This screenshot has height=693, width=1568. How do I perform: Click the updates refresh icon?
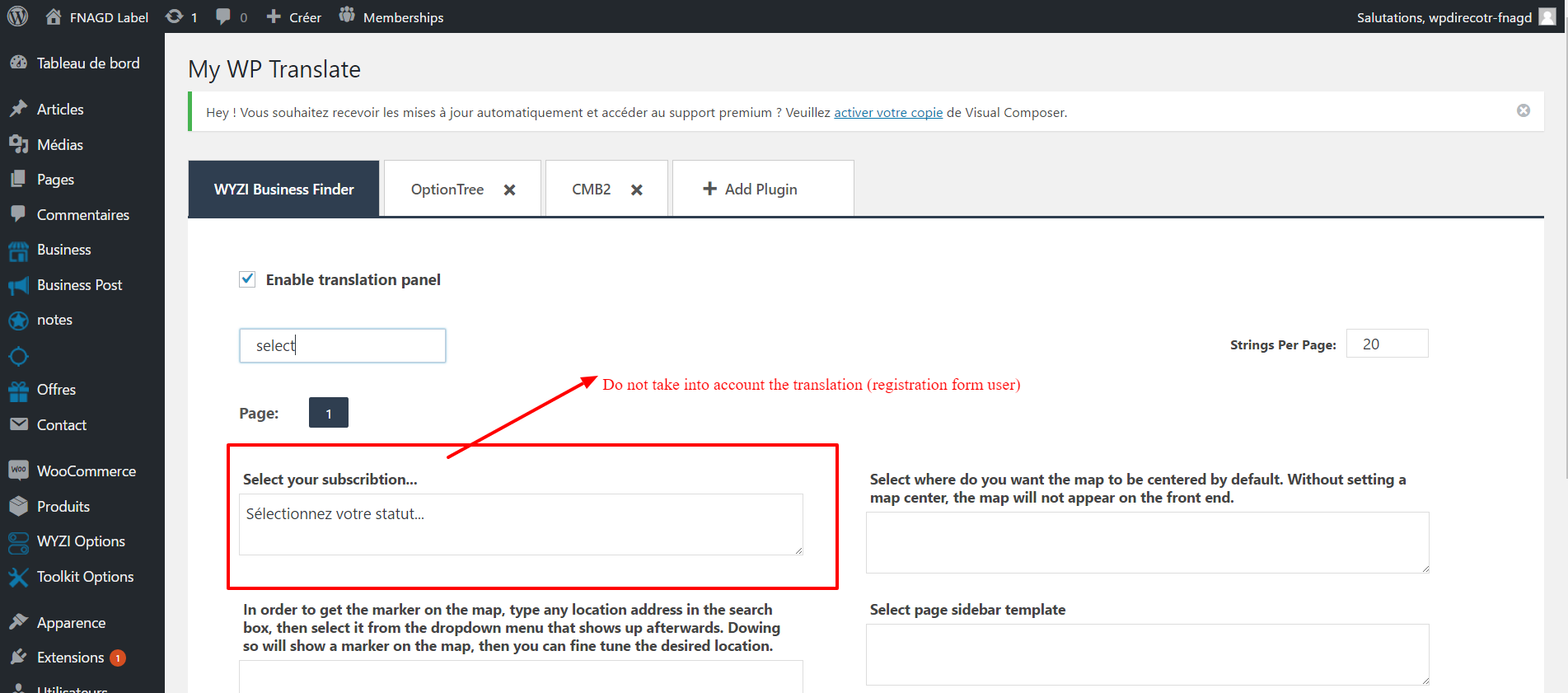click(x=174, y=16)
